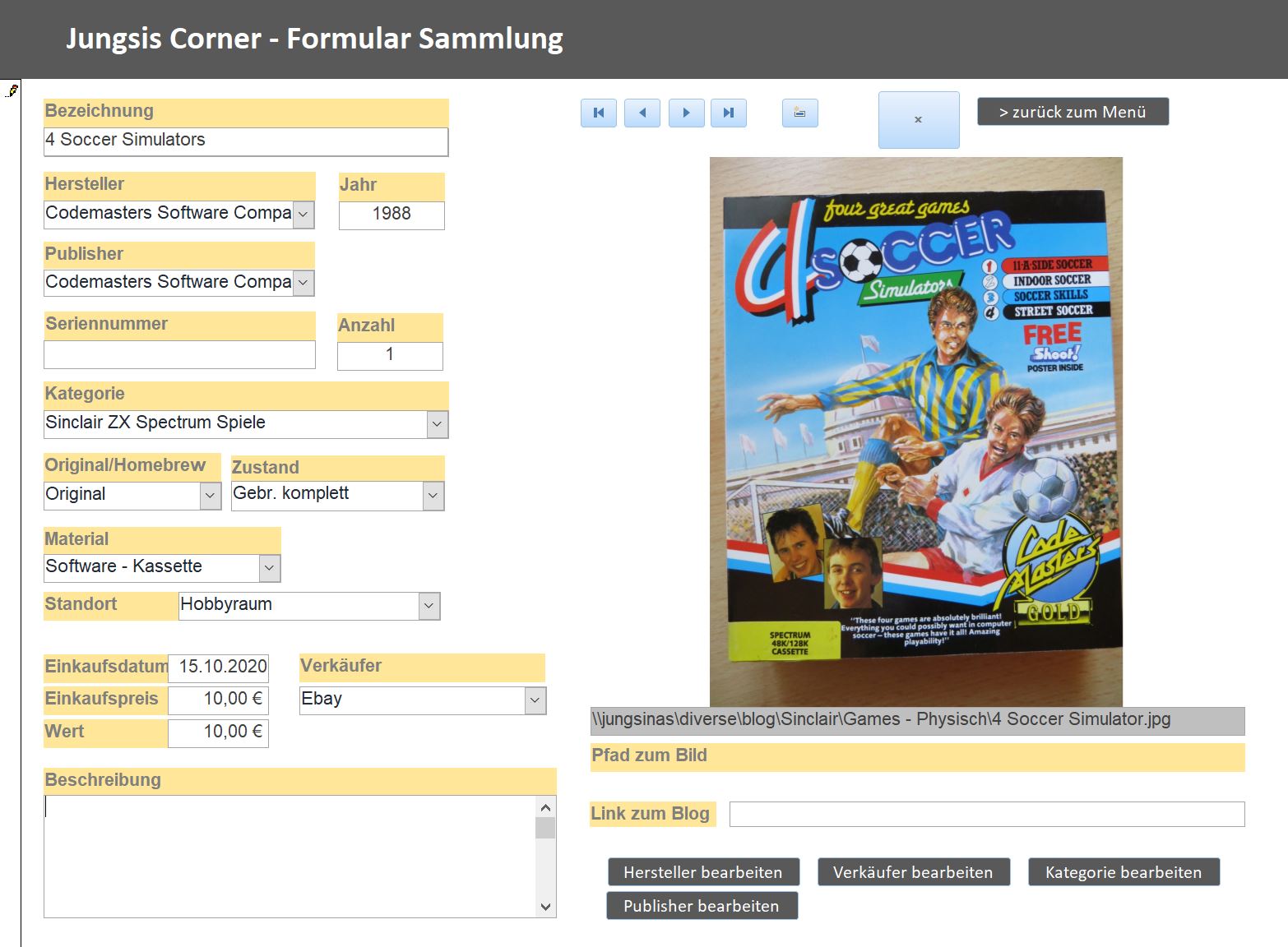This screenshot has width=1288, height=947.
Task: Expand the Publisher combo box
Action: point(303,283)
